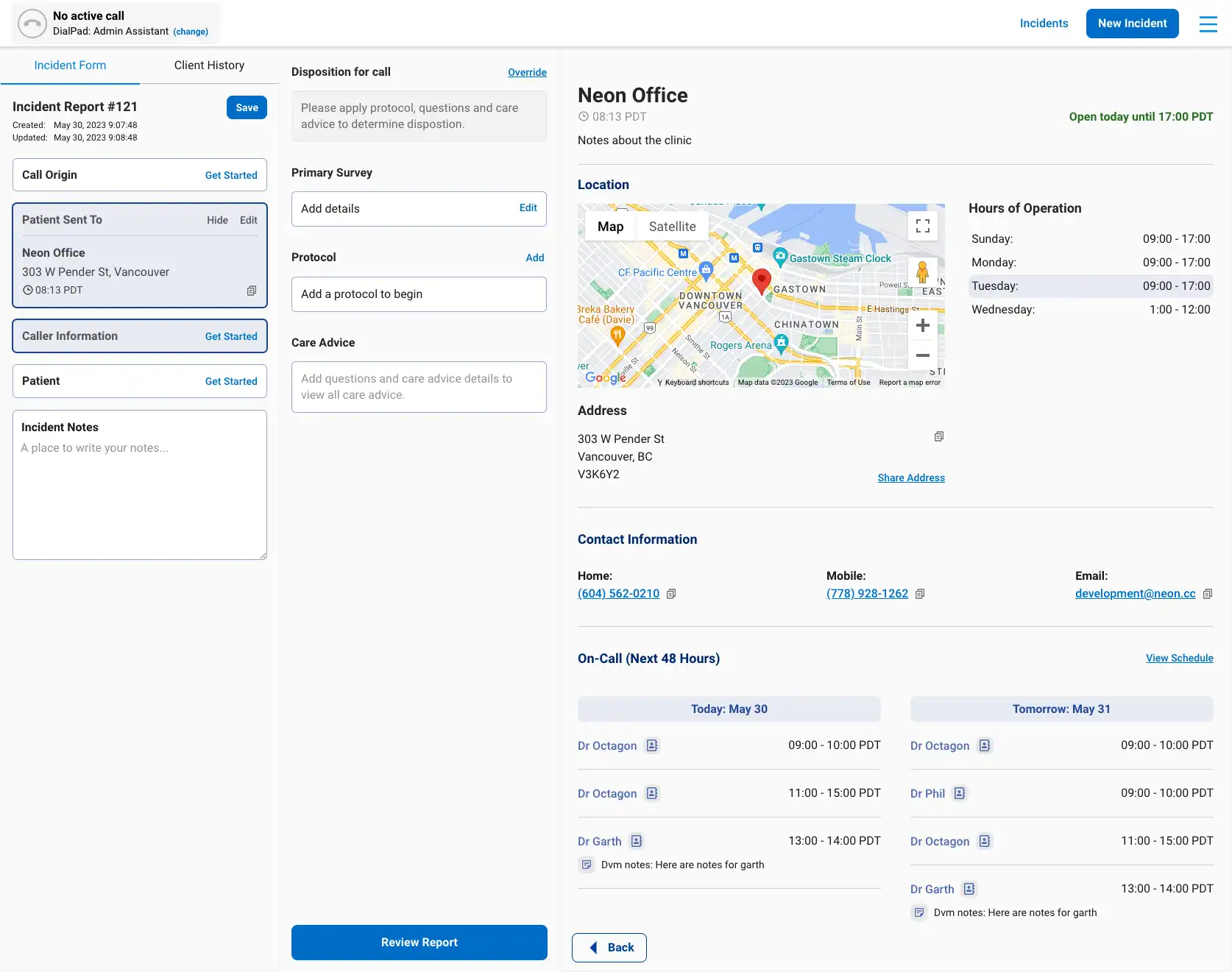This screenshot has height=972, width=1232.
Task: Click the Tomorrow: May 31 schedule header
Action: tap(1062, 709)
